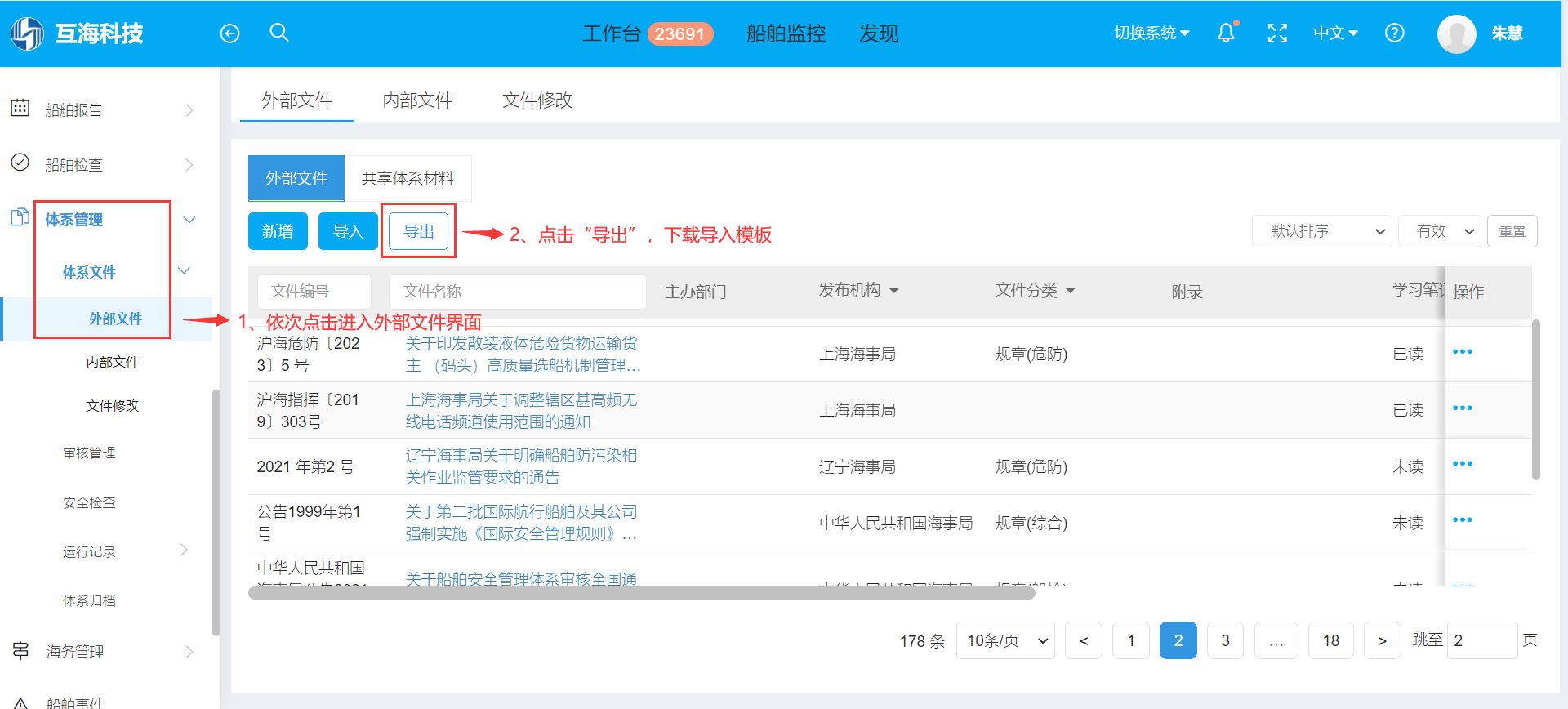Expand the 运行记录 submenu chevron

[x=184, y=550]
